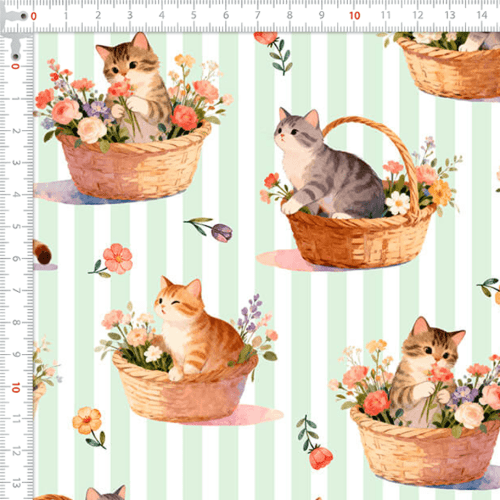500x500 pixels.
Task: Click the number 5 on the horizontal ruler
Action: click(194, 15)
